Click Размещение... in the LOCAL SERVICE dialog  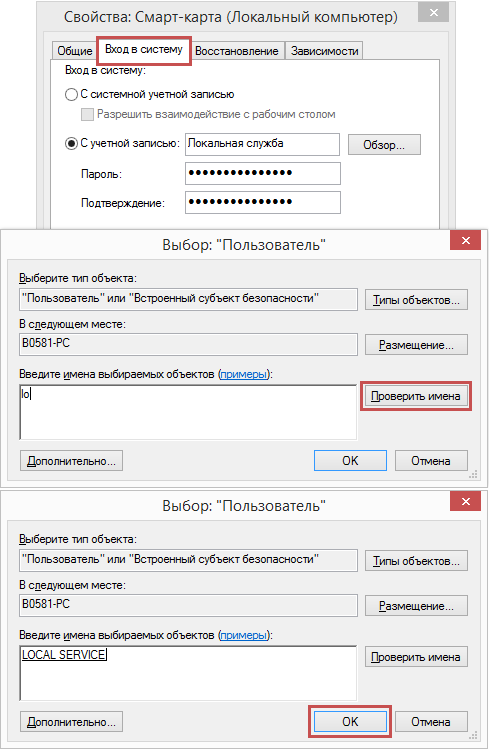click(416, 606)
